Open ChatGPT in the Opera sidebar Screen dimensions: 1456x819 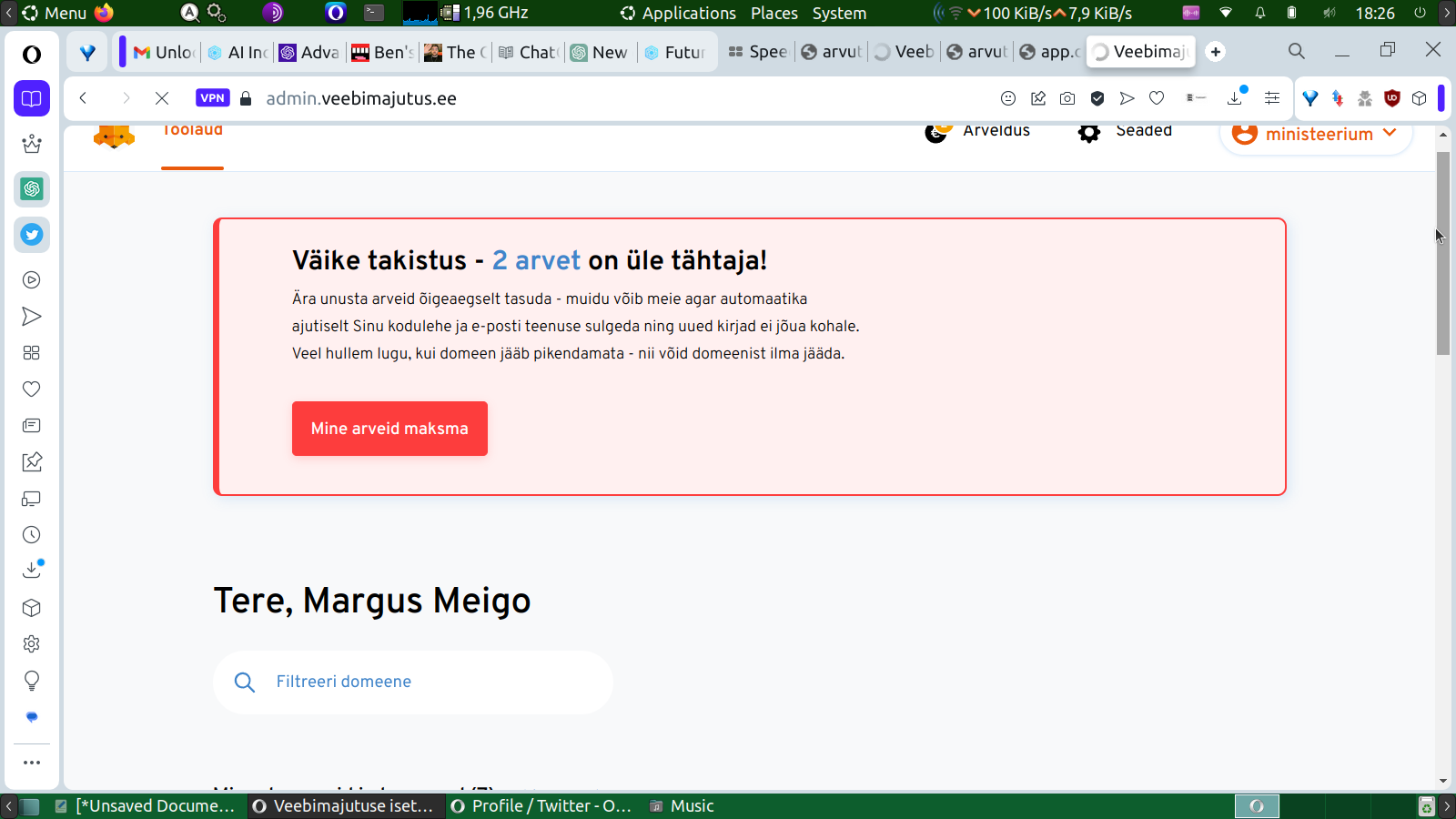coord(32,189)
